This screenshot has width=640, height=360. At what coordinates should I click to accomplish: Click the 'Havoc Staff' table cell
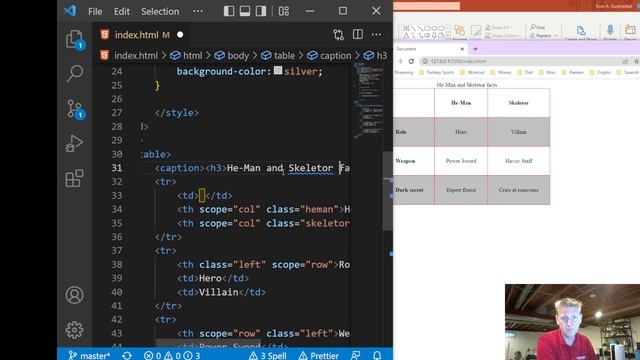click(x=518, y=161)
